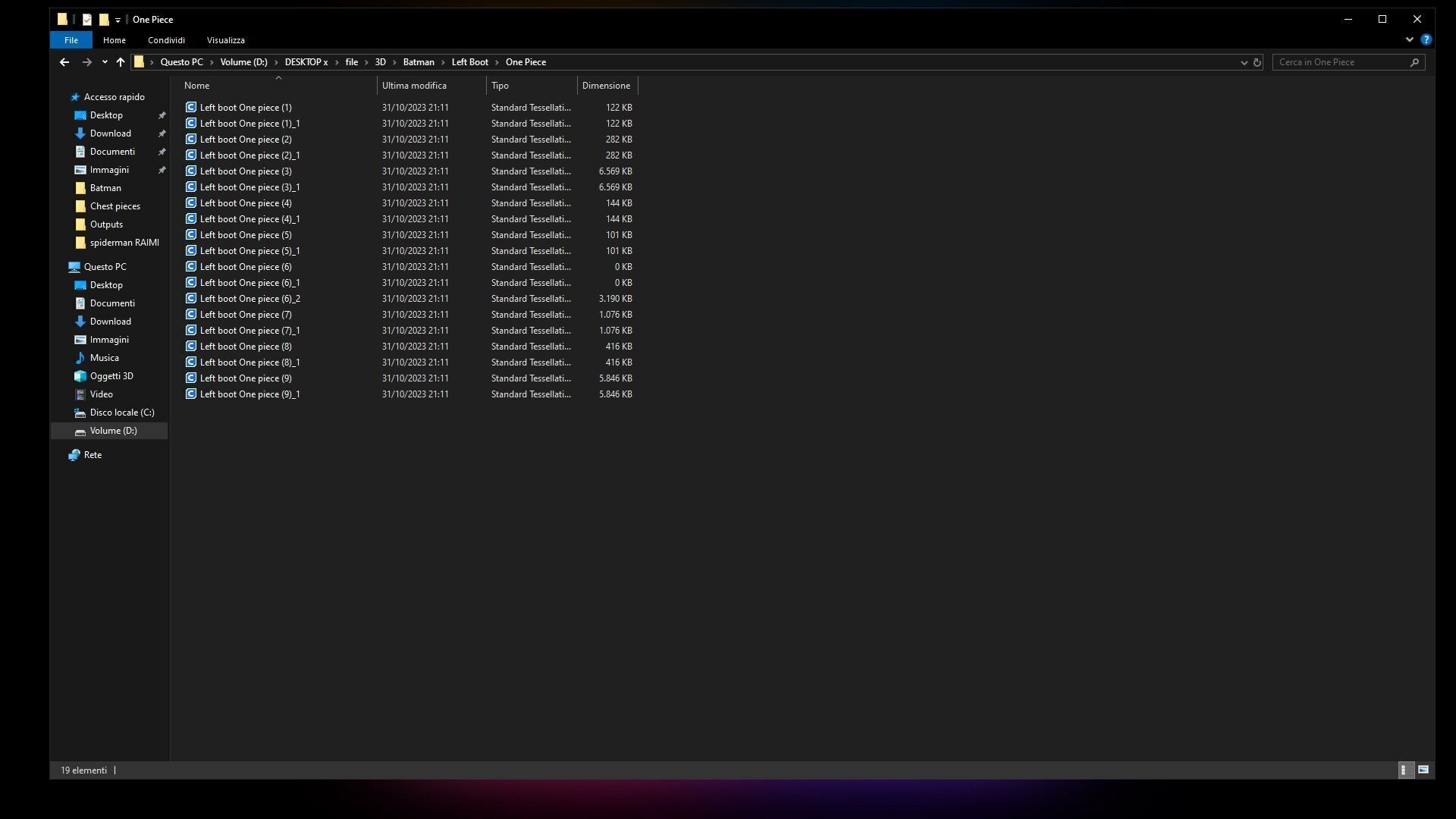Click the Properties icon in the quick access toolbar

point(87,20)
